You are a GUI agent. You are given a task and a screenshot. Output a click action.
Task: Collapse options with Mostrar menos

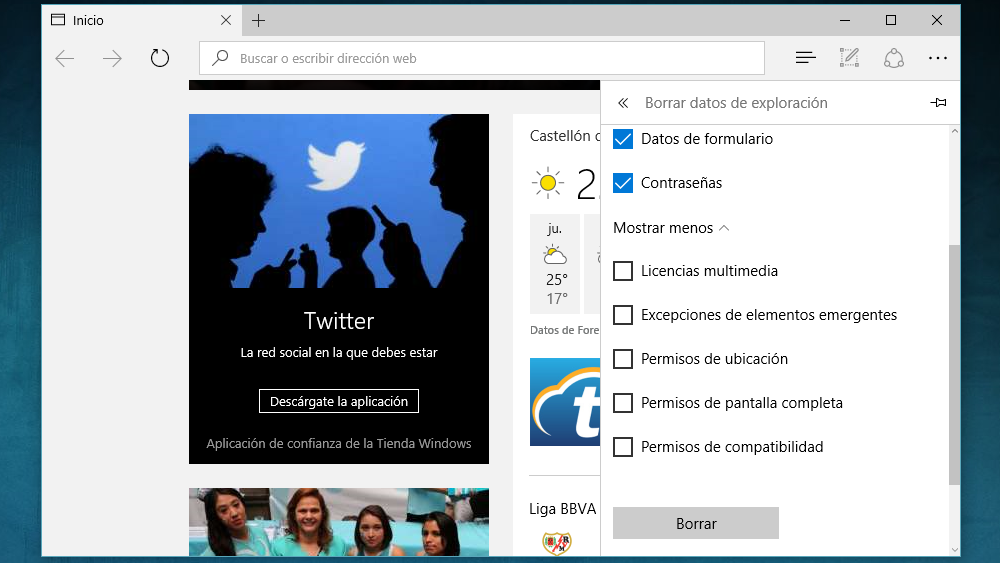coord(670,228)
